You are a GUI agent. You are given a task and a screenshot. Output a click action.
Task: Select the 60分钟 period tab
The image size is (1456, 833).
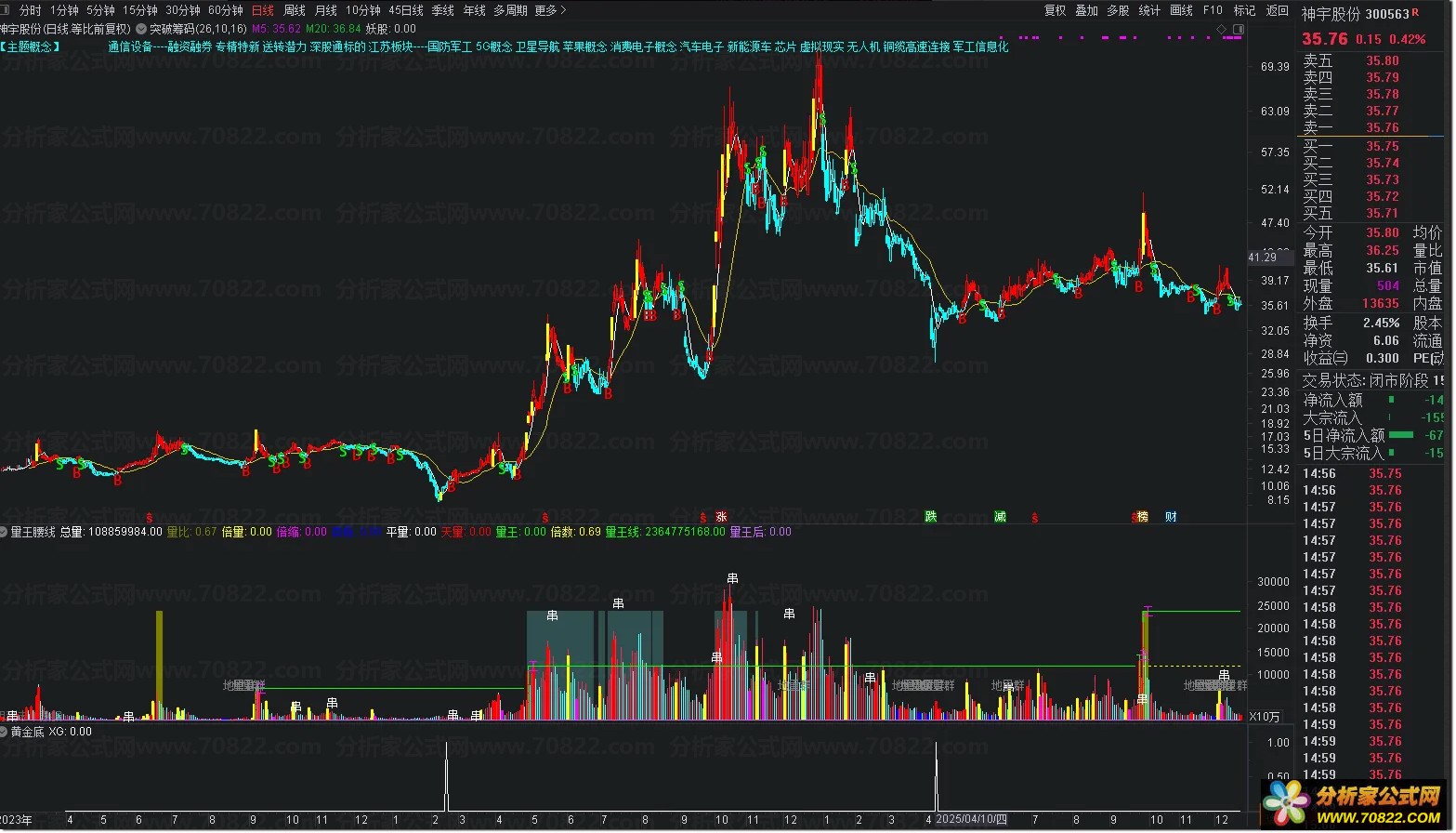[x=226, y=10]
